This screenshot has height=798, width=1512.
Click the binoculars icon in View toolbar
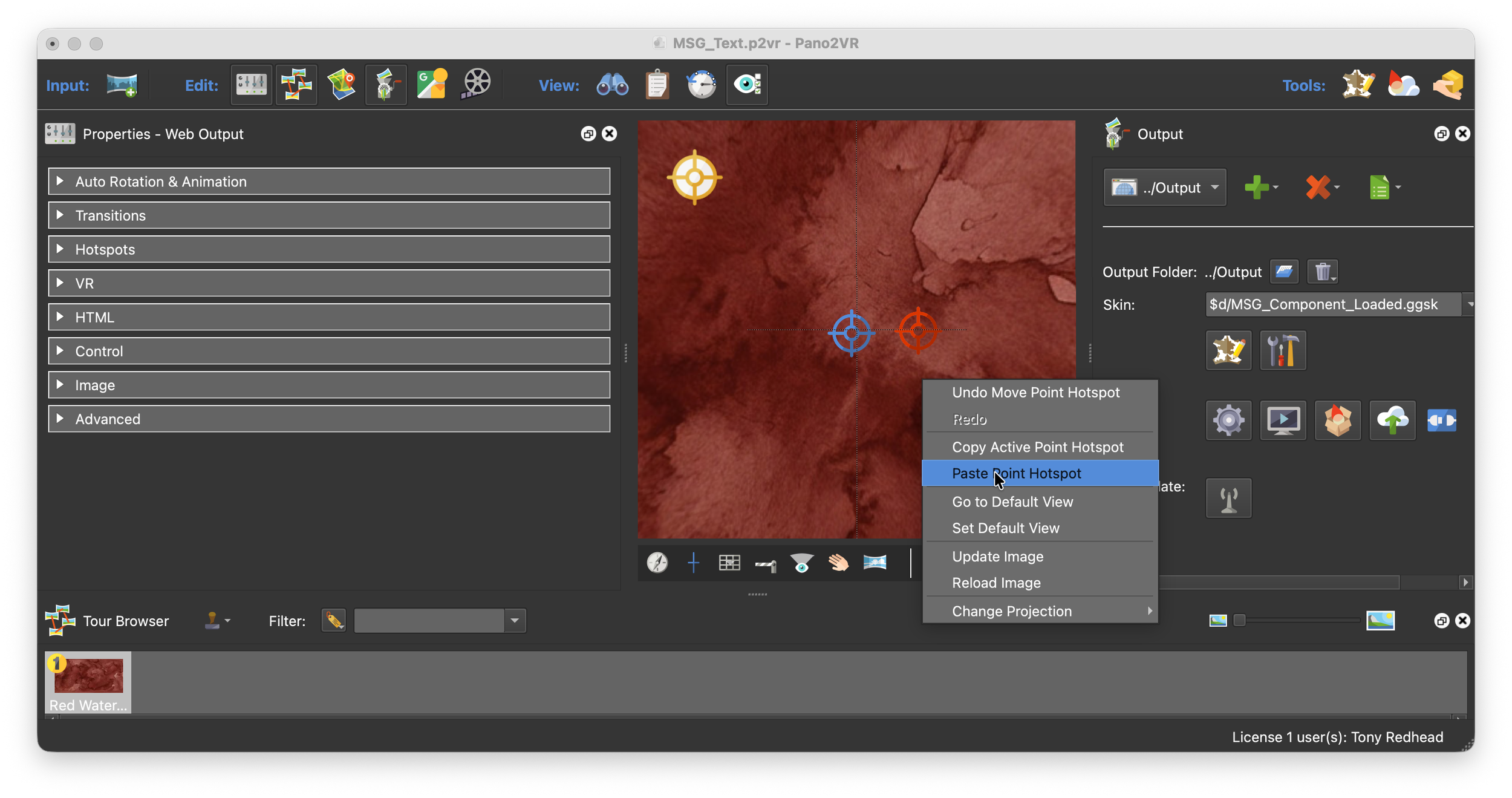pos(612,85)
